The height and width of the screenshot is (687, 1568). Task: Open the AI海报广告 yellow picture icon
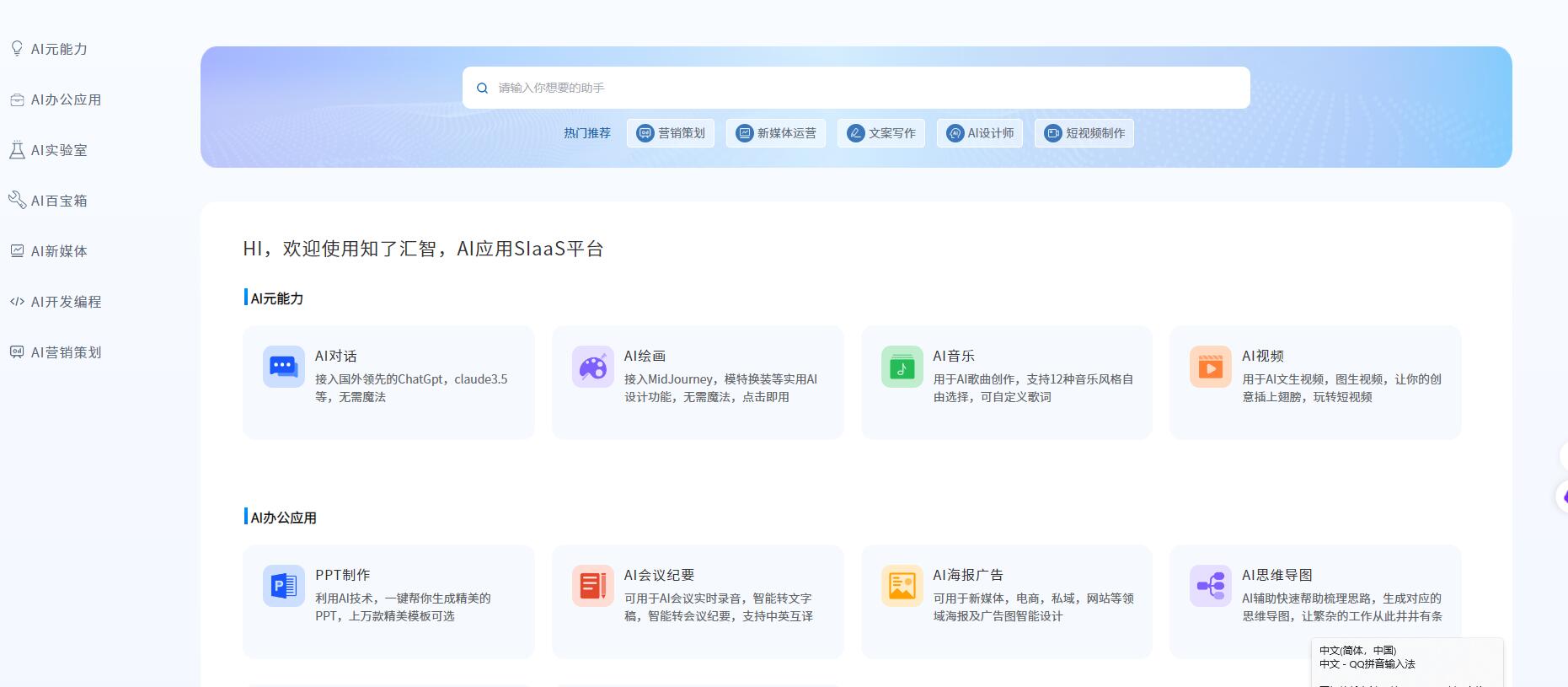[x=902, y=586]
